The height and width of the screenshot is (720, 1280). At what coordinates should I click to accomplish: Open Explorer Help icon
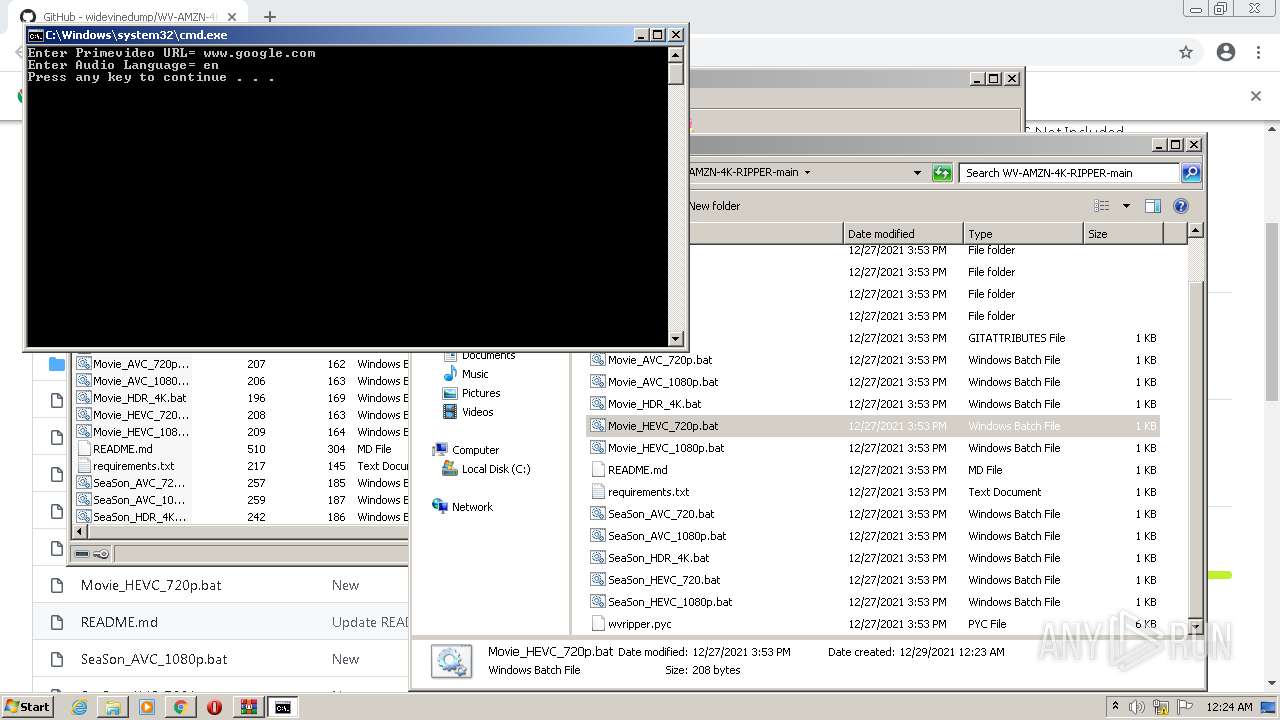point(1181,206)
